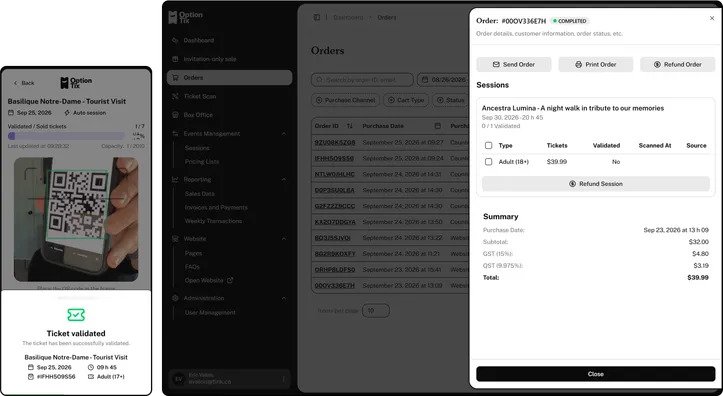The width and height of the screenshot is (723, 396).
Task: Open order 9ZU08K5ZG8
Action: pos(335,142)
